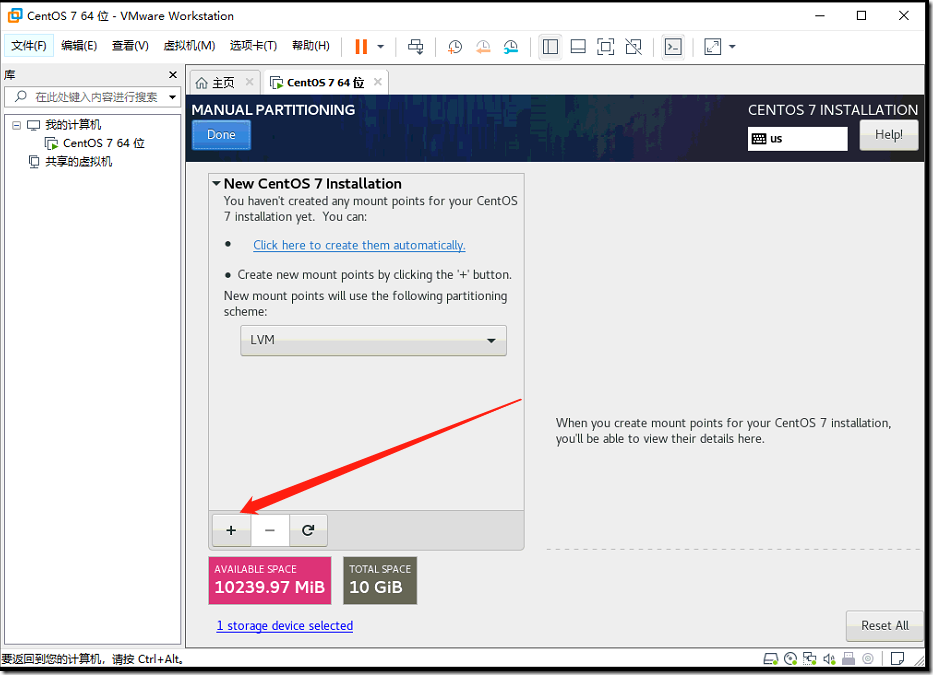This screenshot has height=675, width=933.
Task: Open the library search filter dropdown
Action: pos(173,97)
